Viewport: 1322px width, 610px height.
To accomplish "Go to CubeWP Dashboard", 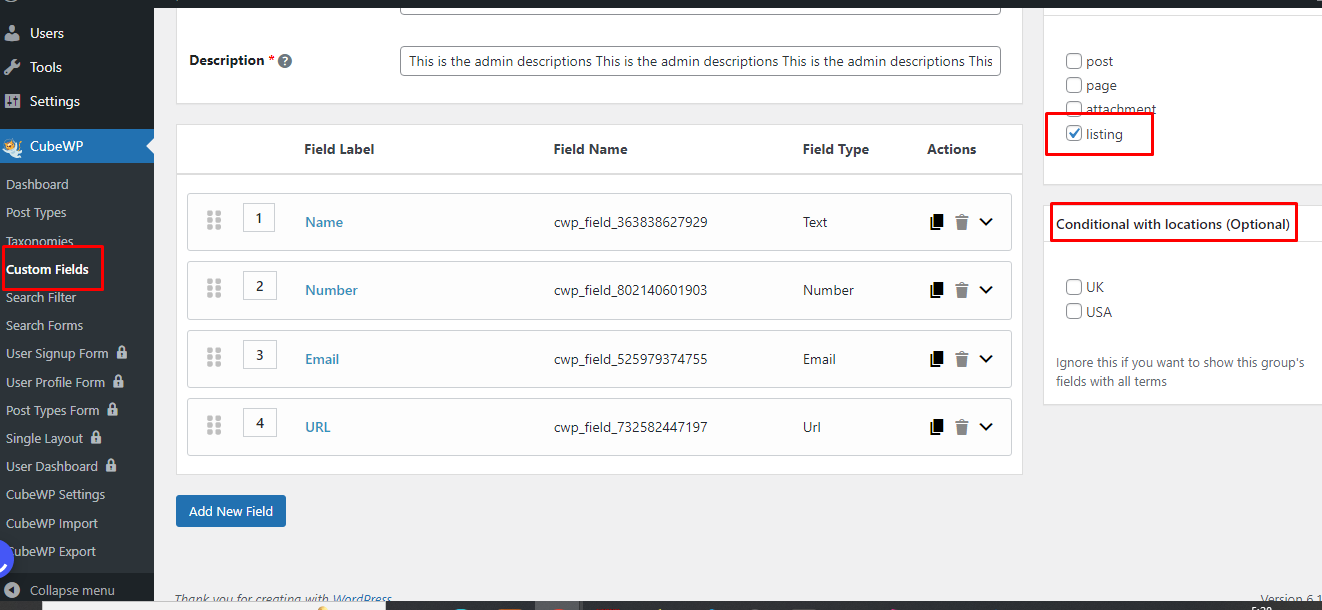I will tap(37, 184).
